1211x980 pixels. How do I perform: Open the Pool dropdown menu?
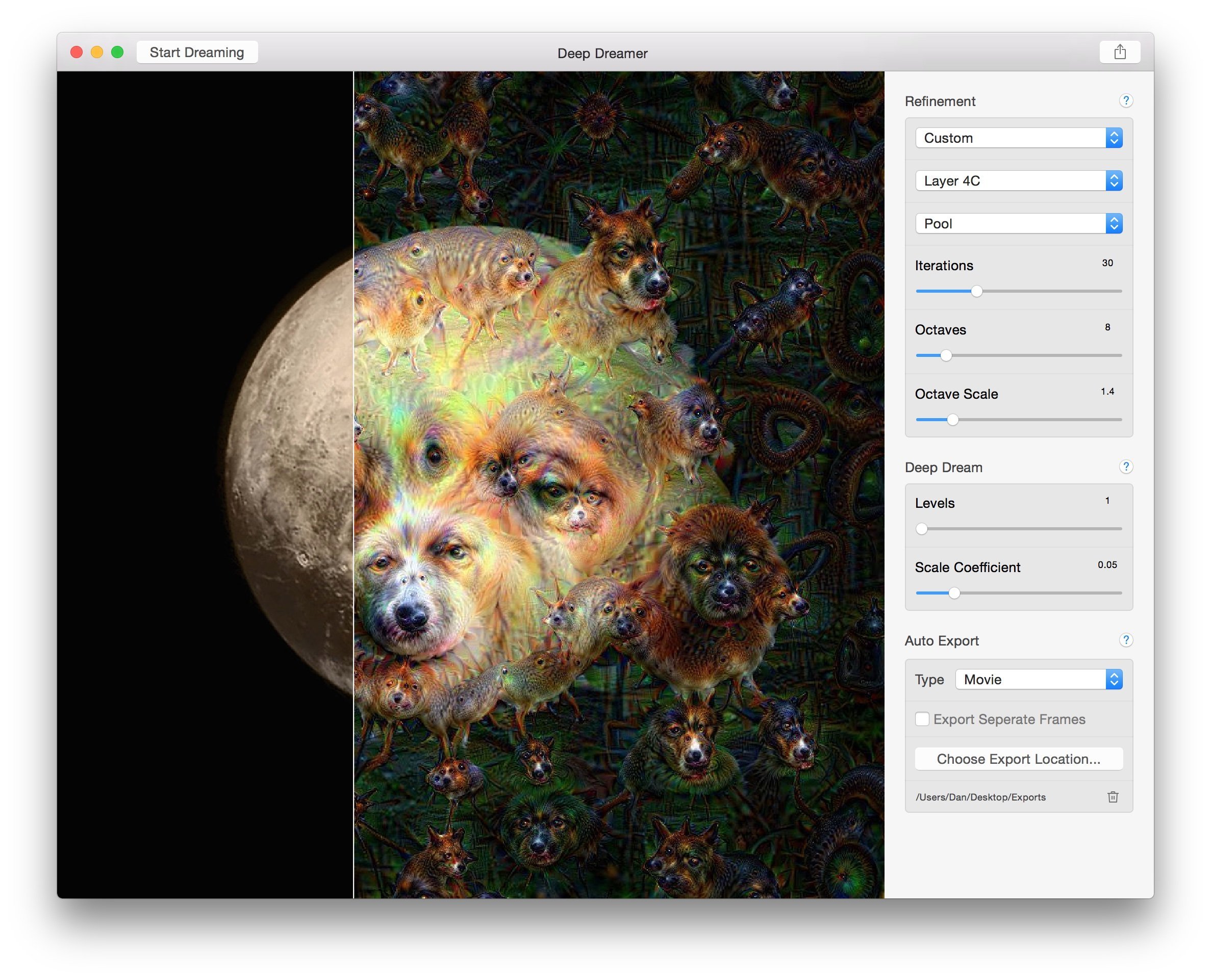click(x=1018, y=223)
